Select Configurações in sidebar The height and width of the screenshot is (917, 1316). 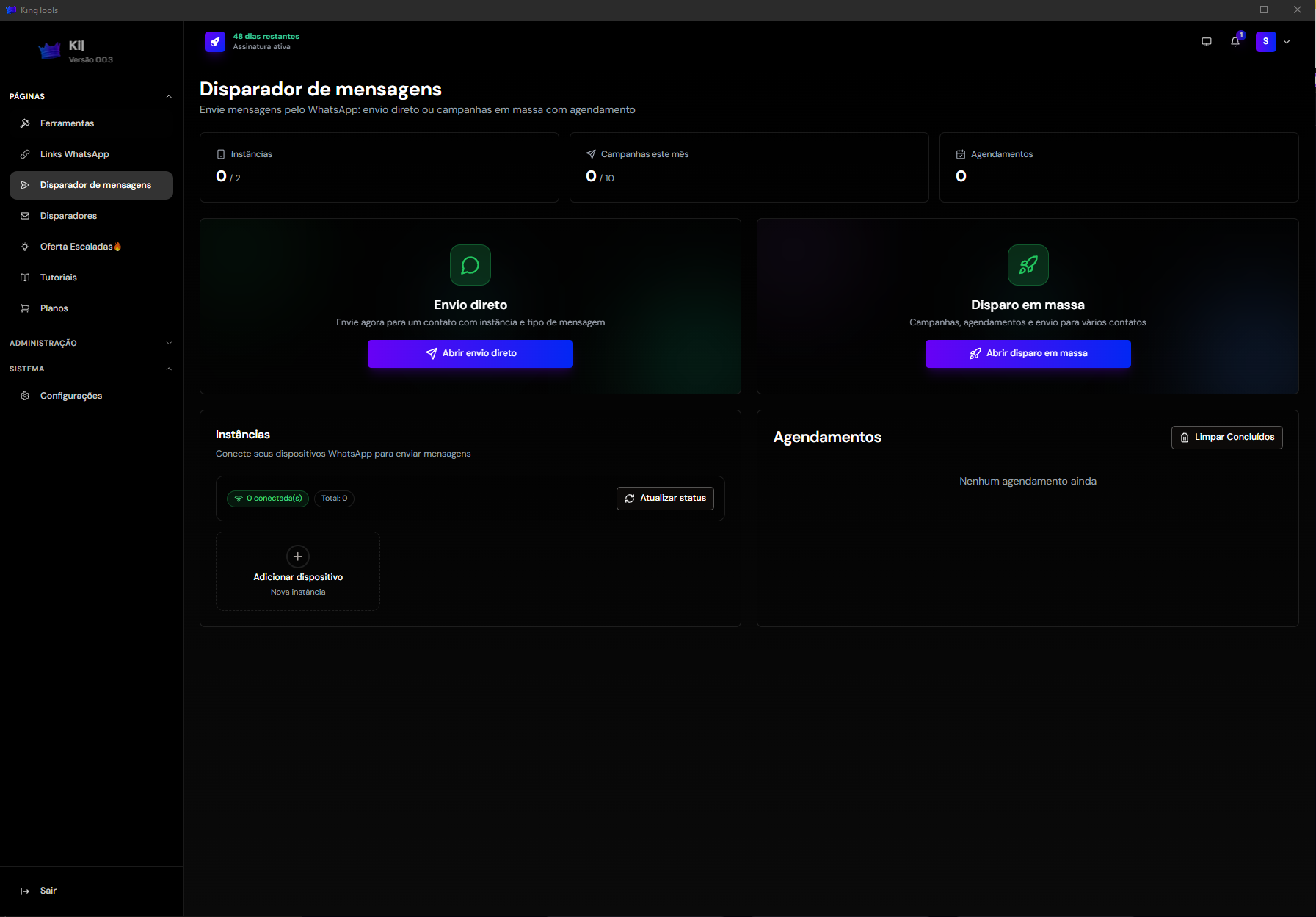91,396
